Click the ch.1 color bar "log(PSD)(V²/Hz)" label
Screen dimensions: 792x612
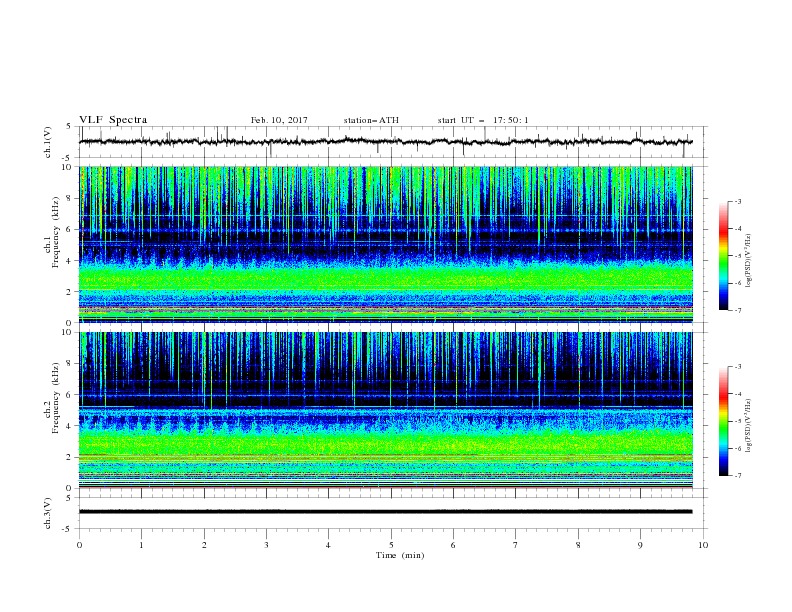coord(749,261)
